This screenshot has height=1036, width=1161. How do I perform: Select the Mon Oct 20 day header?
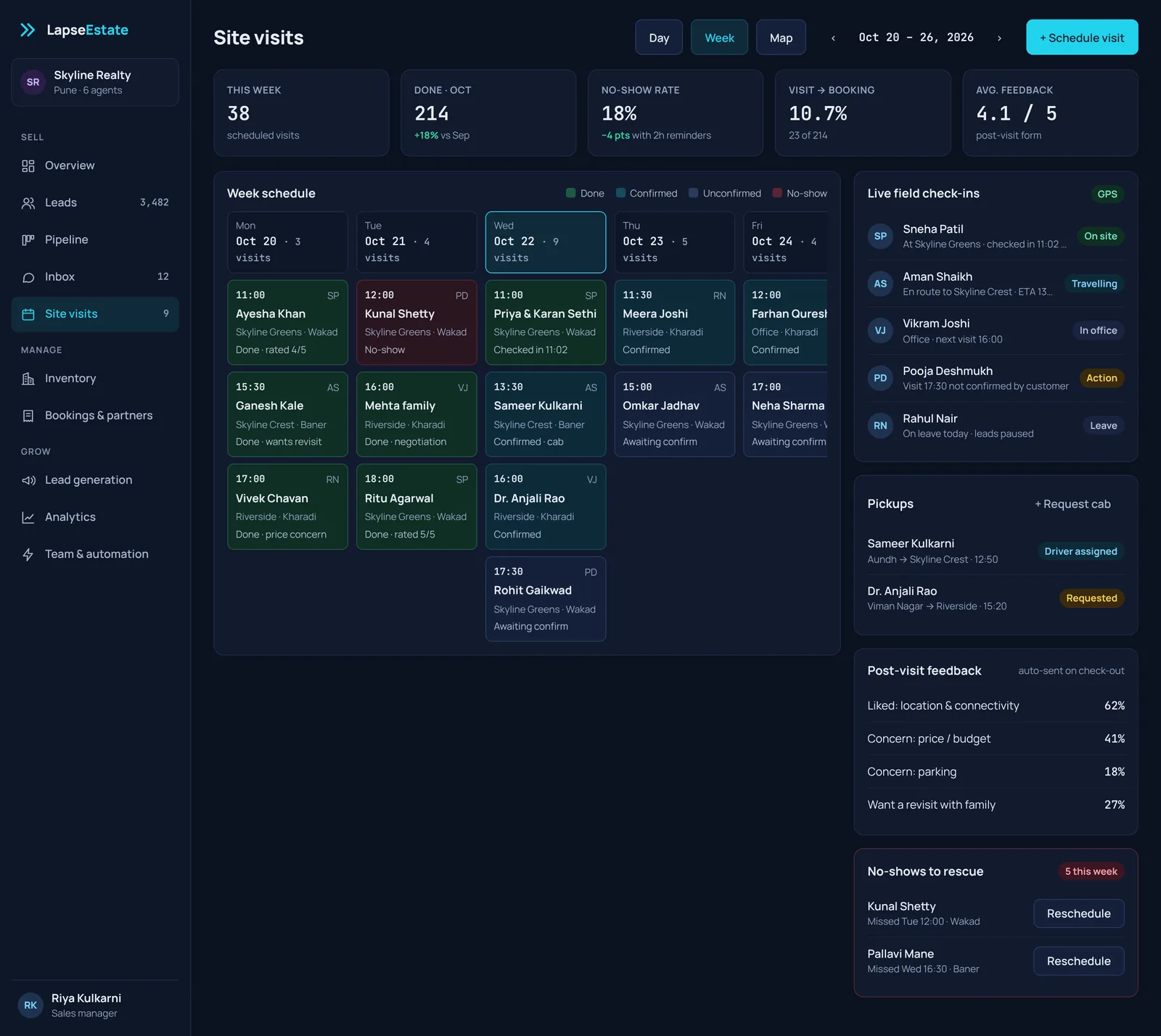pos(287,242)
